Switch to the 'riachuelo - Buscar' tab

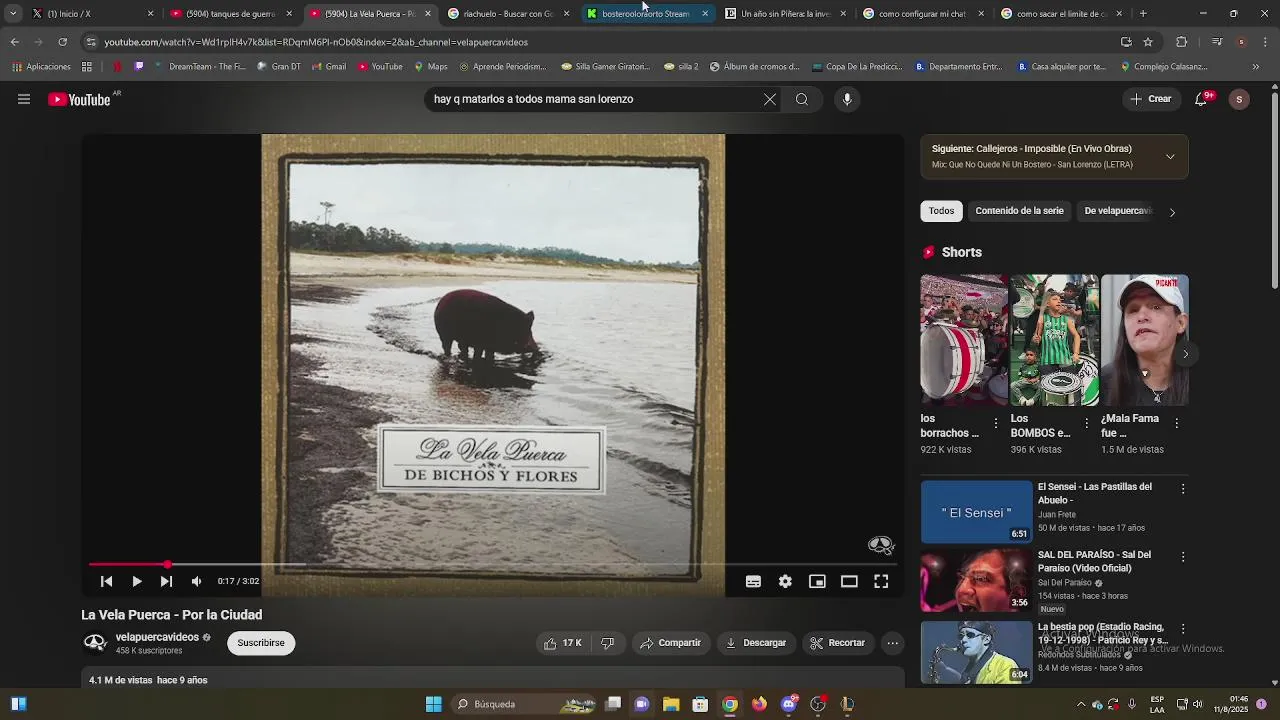pyautogui.click(x=508, y=14)
